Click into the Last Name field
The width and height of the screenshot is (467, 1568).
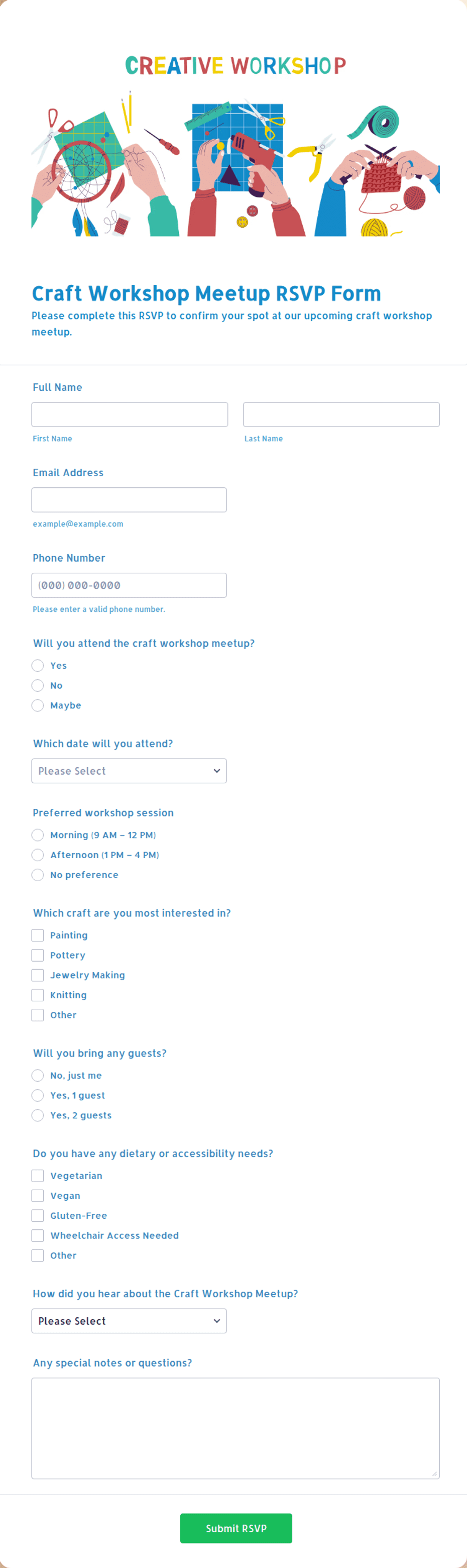point(341,414)
